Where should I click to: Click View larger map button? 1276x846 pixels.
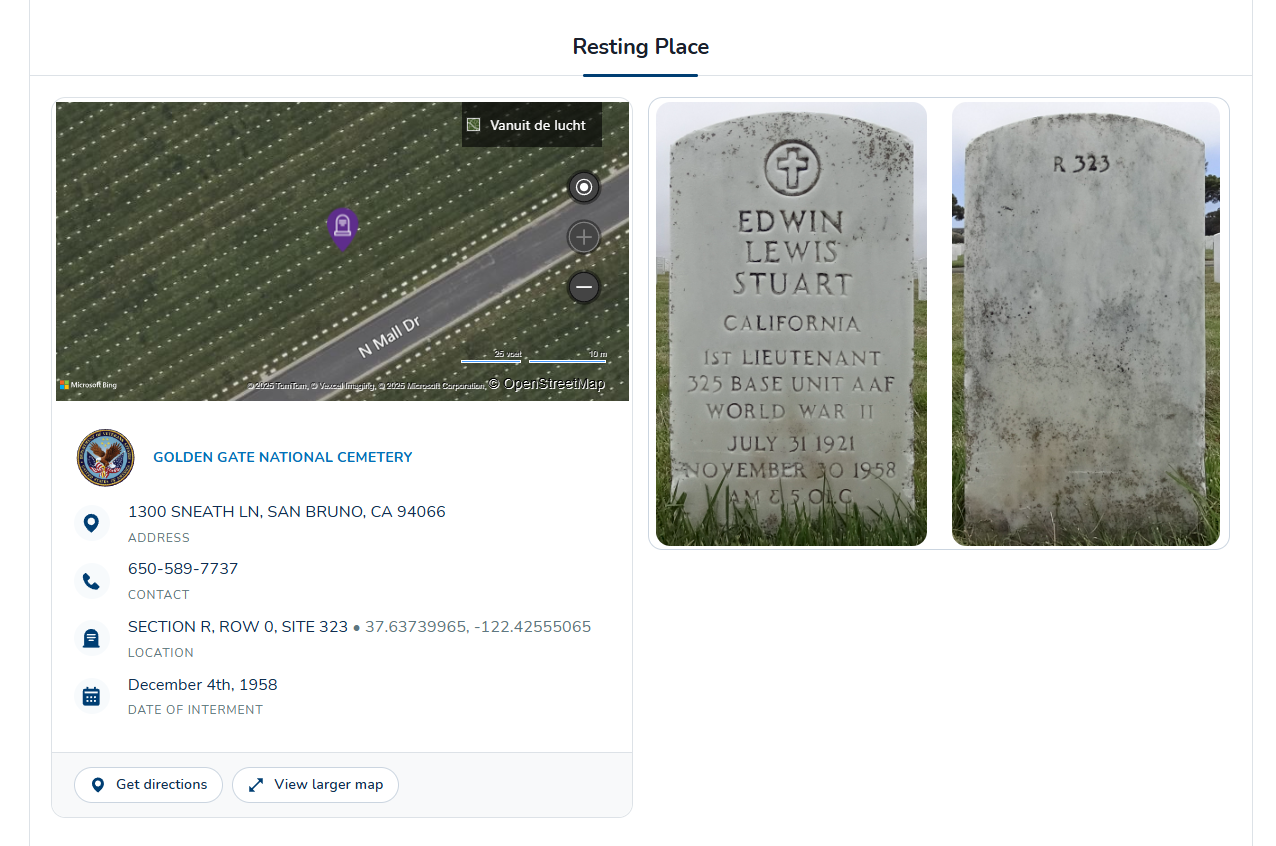[315, 785]
